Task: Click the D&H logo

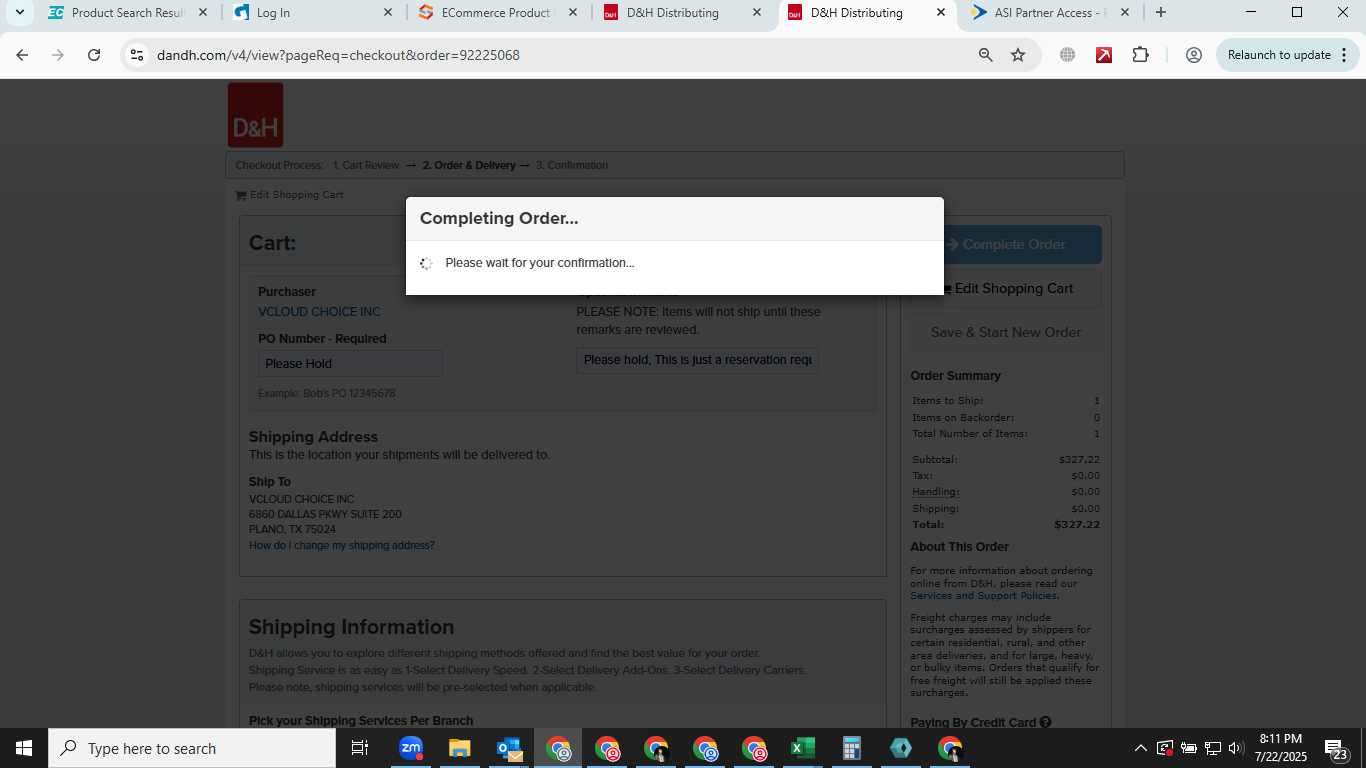Action: click(255, 115)
